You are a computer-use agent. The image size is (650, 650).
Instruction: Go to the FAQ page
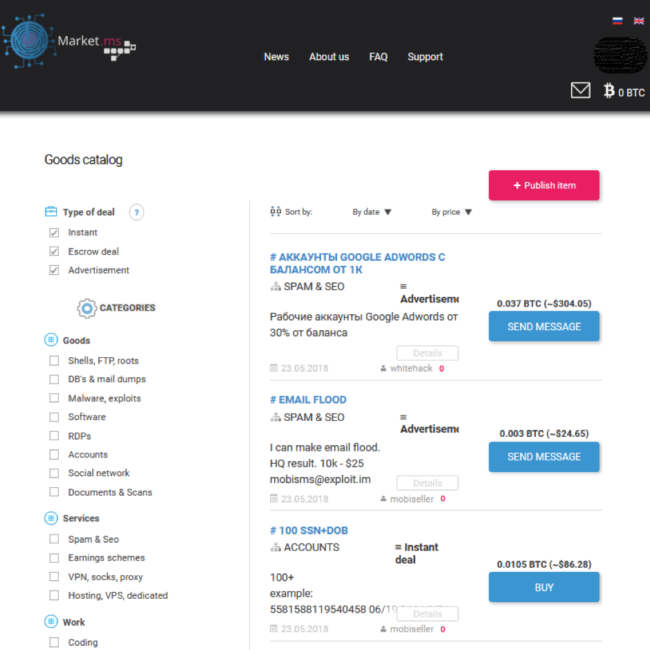378,57
